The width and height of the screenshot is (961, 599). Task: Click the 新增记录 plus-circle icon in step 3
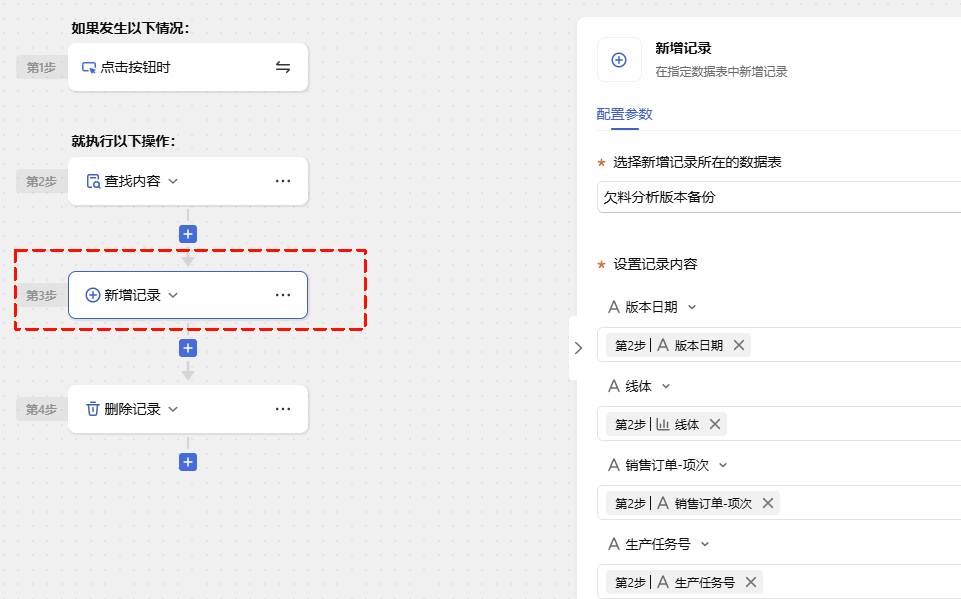click(93, 295)
